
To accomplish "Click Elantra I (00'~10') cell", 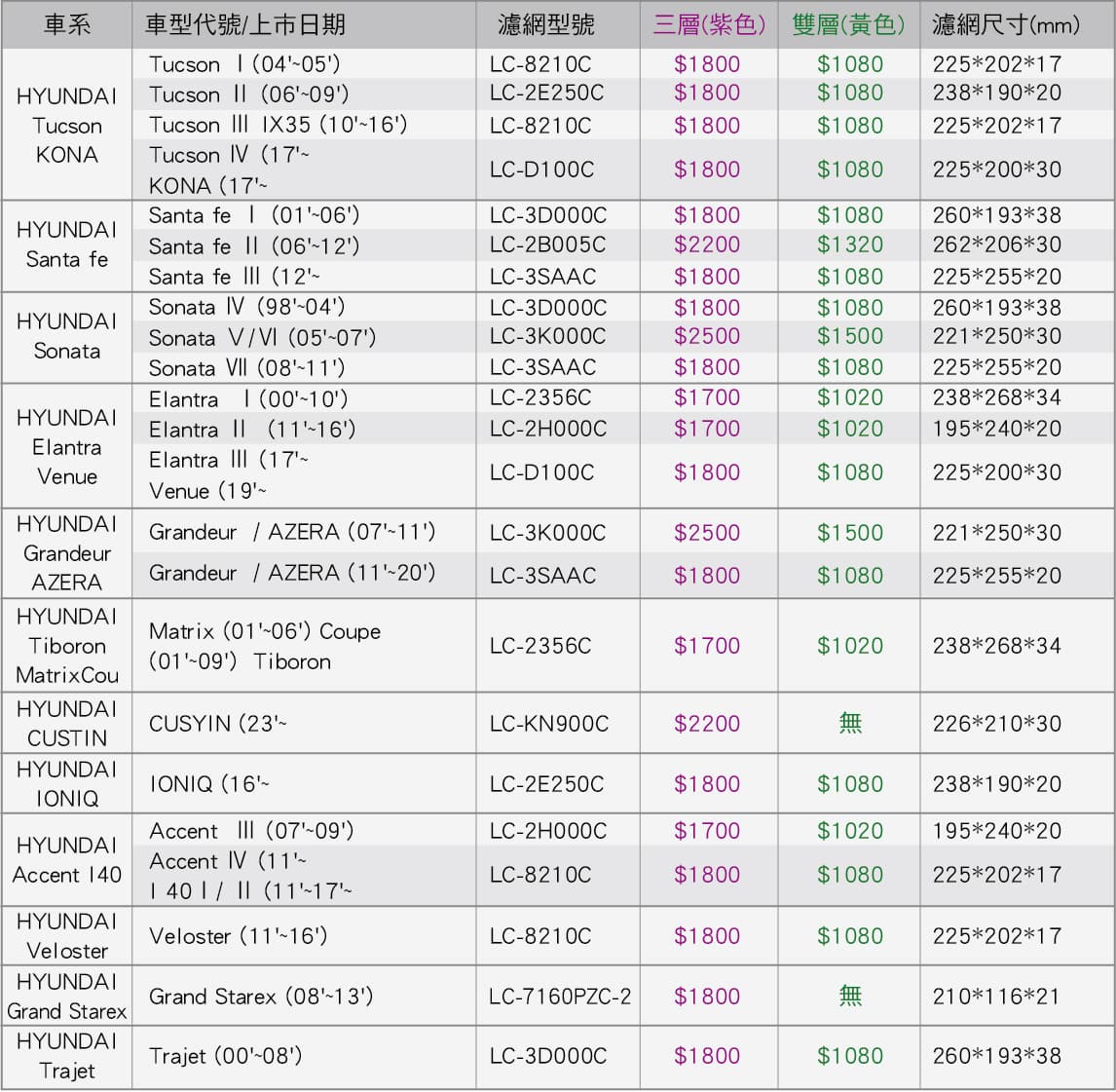I will click(x=248, y=398).
